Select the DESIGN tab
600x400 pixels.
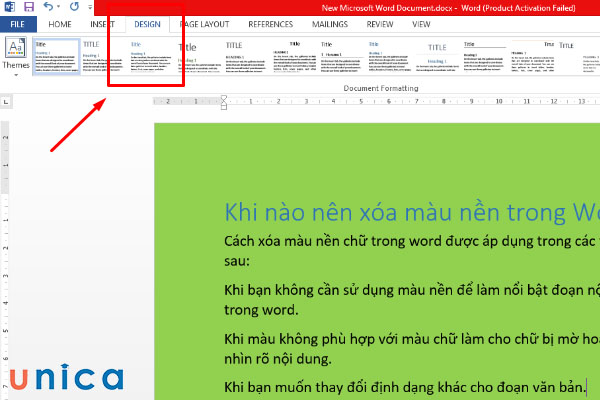(x=147, y=24)
